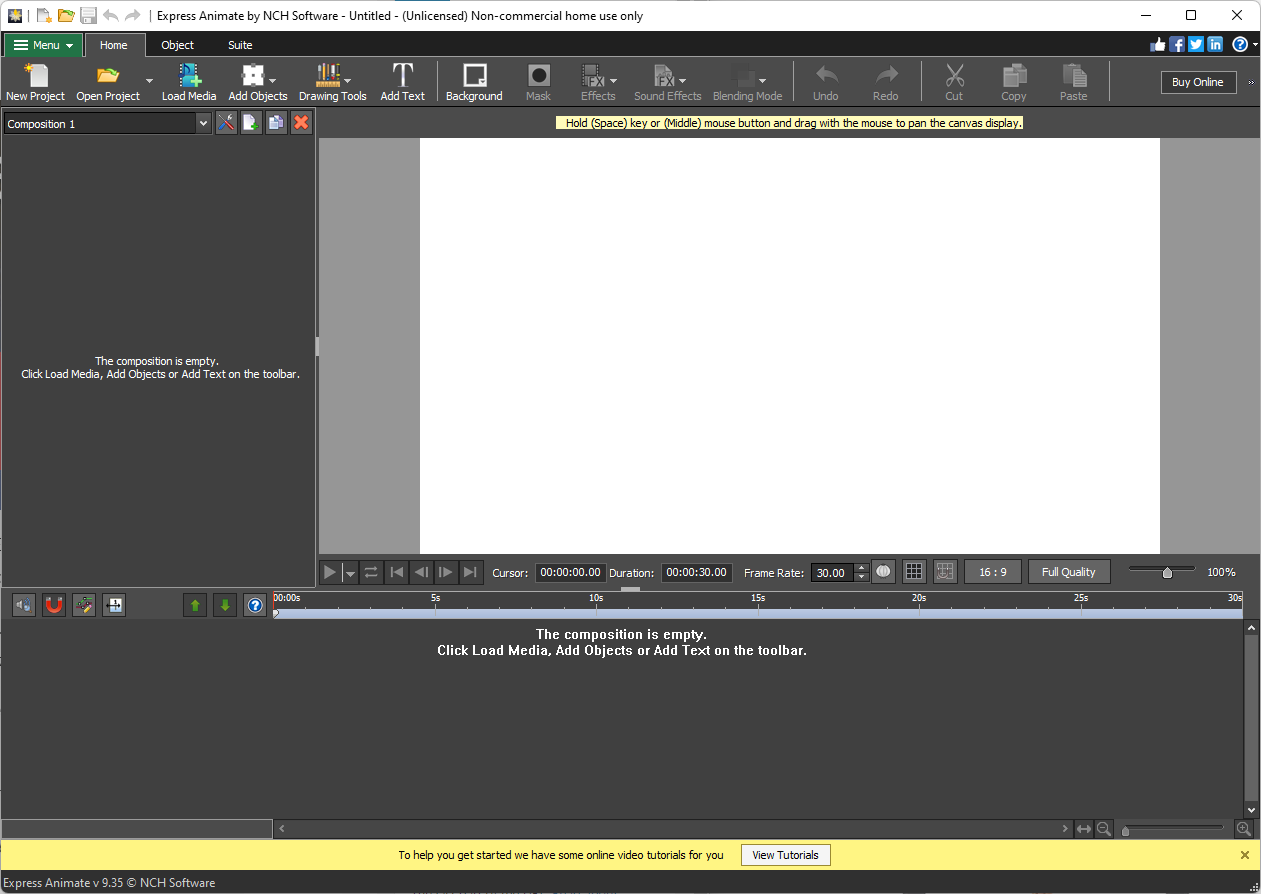1261x894 pixels.
Task: Toggle the motion blur button beside Frame Rate
Action: point(883,572)
